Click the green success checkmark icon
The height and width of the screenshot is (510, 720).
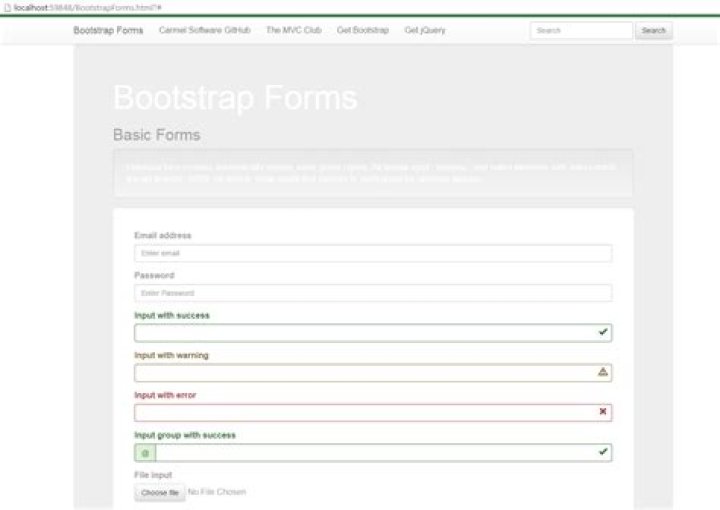[x=602, y=332]
